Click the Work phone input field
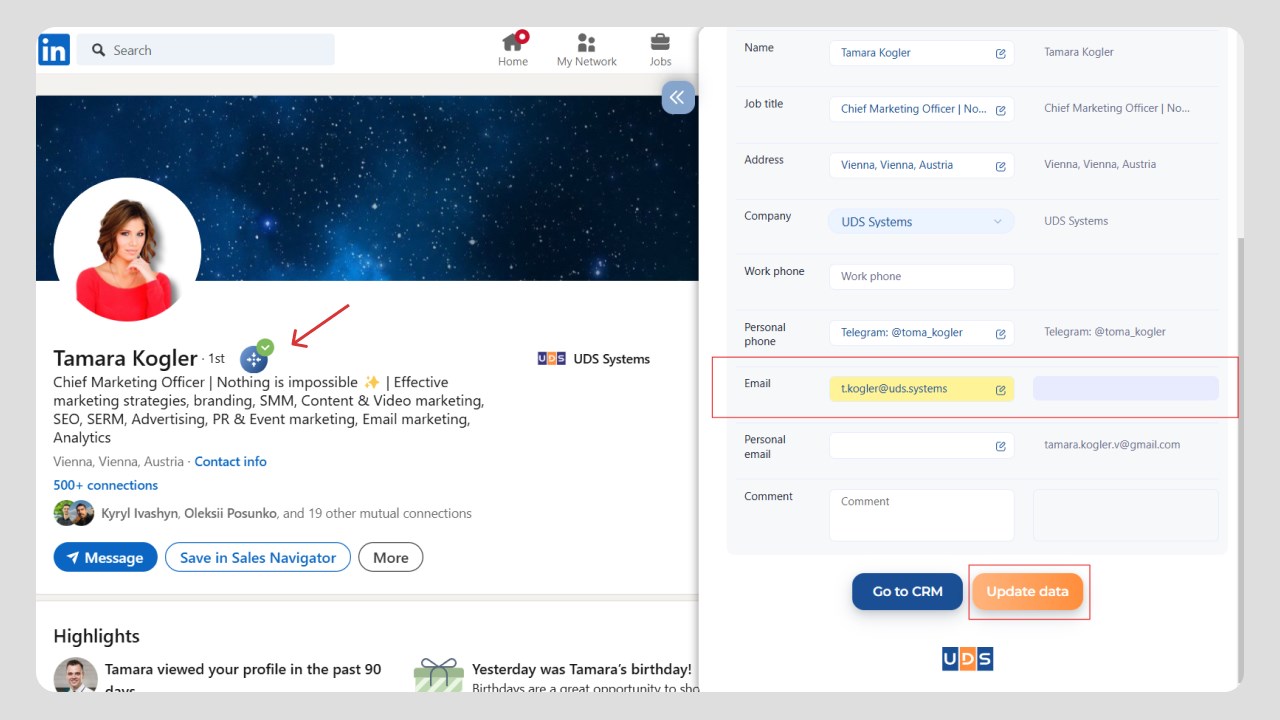The height and width of the screenshot is (720, 1280). pos(921,277)
